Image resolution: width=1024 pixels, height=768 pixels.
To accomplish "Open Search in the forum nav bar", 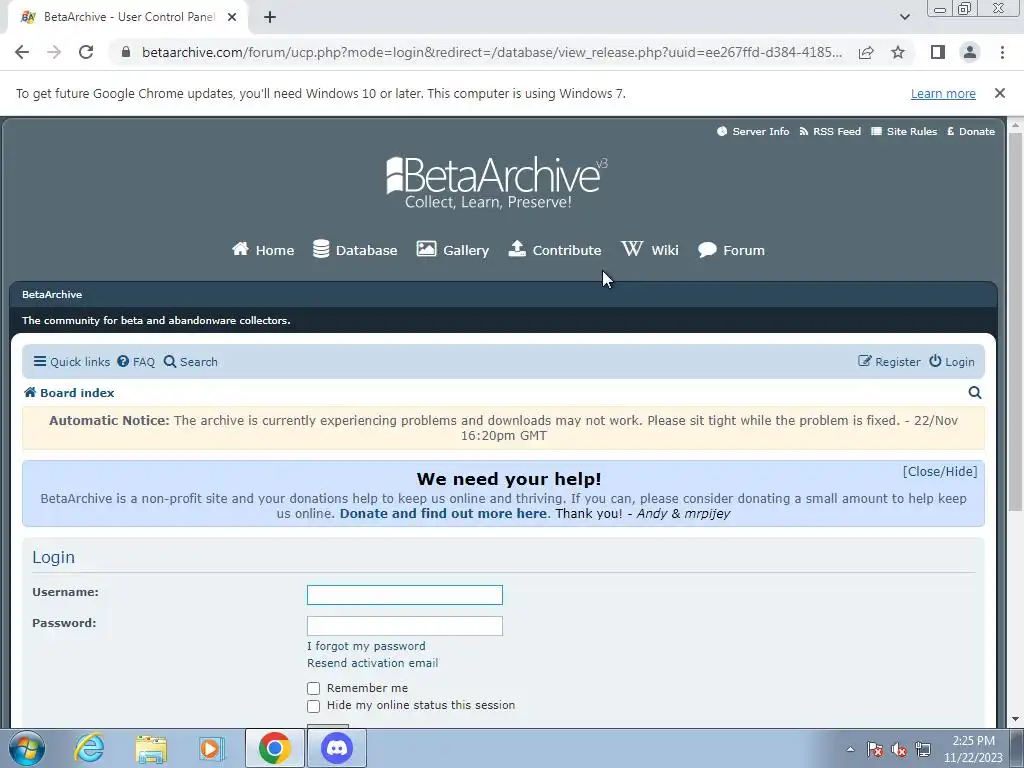I will click(191, 362).
